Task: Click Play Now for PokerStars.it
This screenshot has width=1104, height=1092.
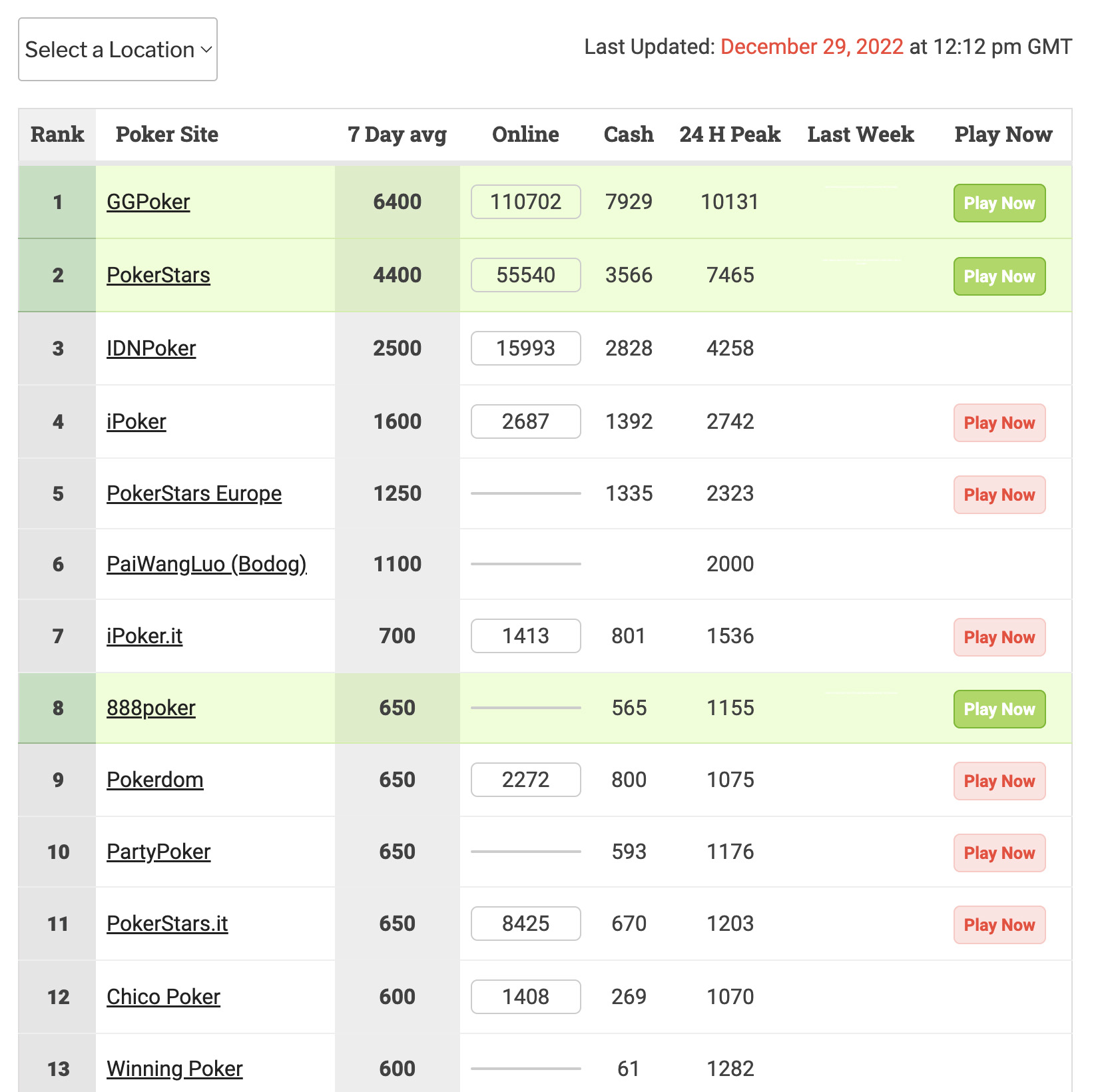Action: [x=999, y=925]
